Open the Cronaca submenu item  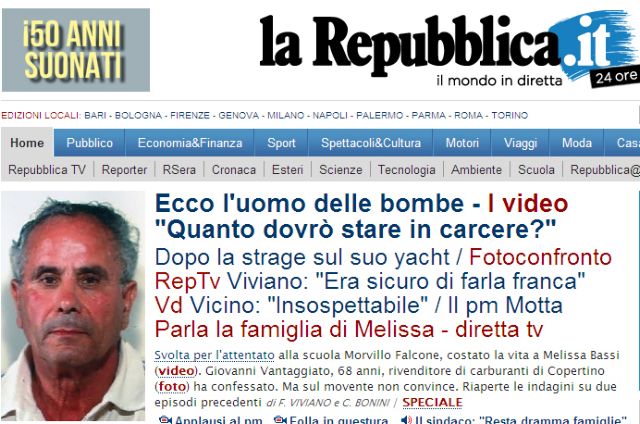(x=234, y=170)
